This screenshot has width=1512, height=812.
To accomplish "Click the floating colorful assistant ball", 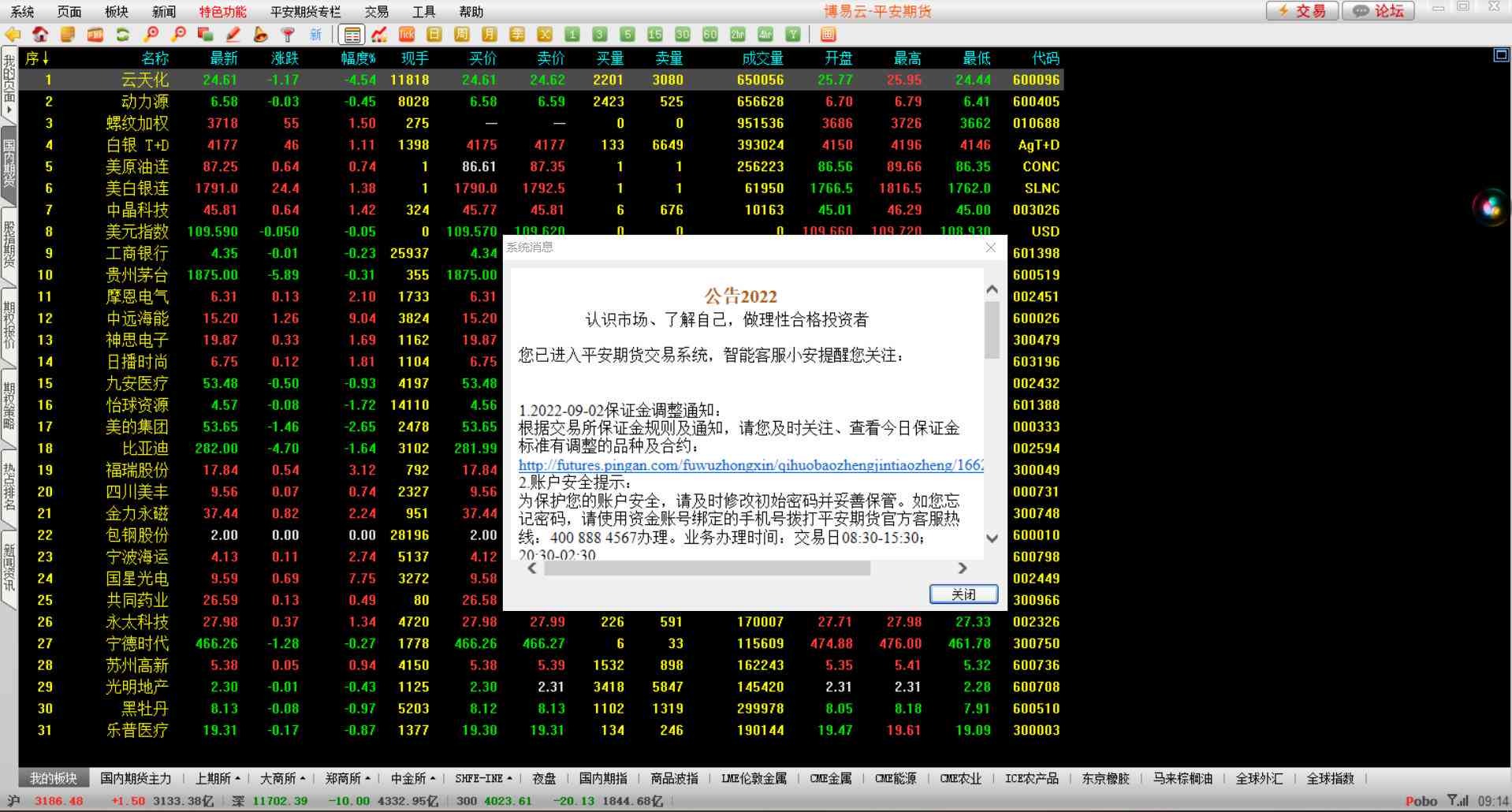I will click(1490, 207).
